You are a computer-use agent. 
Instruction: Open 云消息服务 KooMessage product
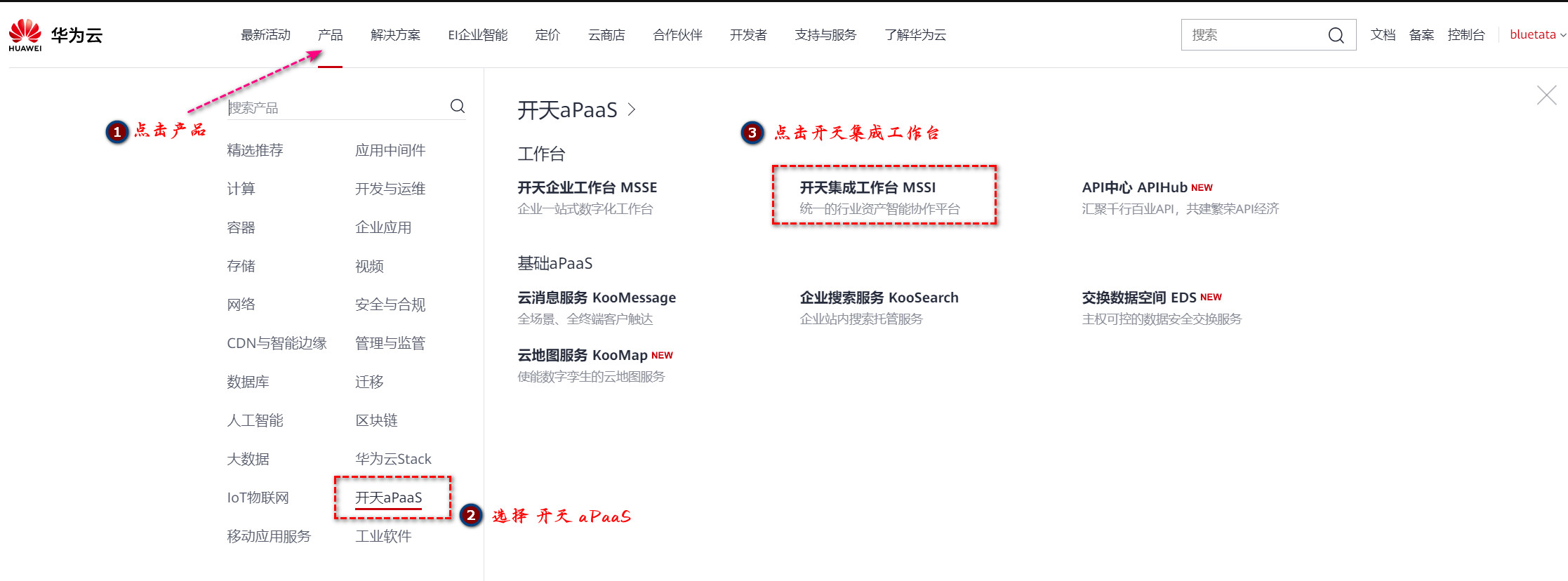pos(597,298)
